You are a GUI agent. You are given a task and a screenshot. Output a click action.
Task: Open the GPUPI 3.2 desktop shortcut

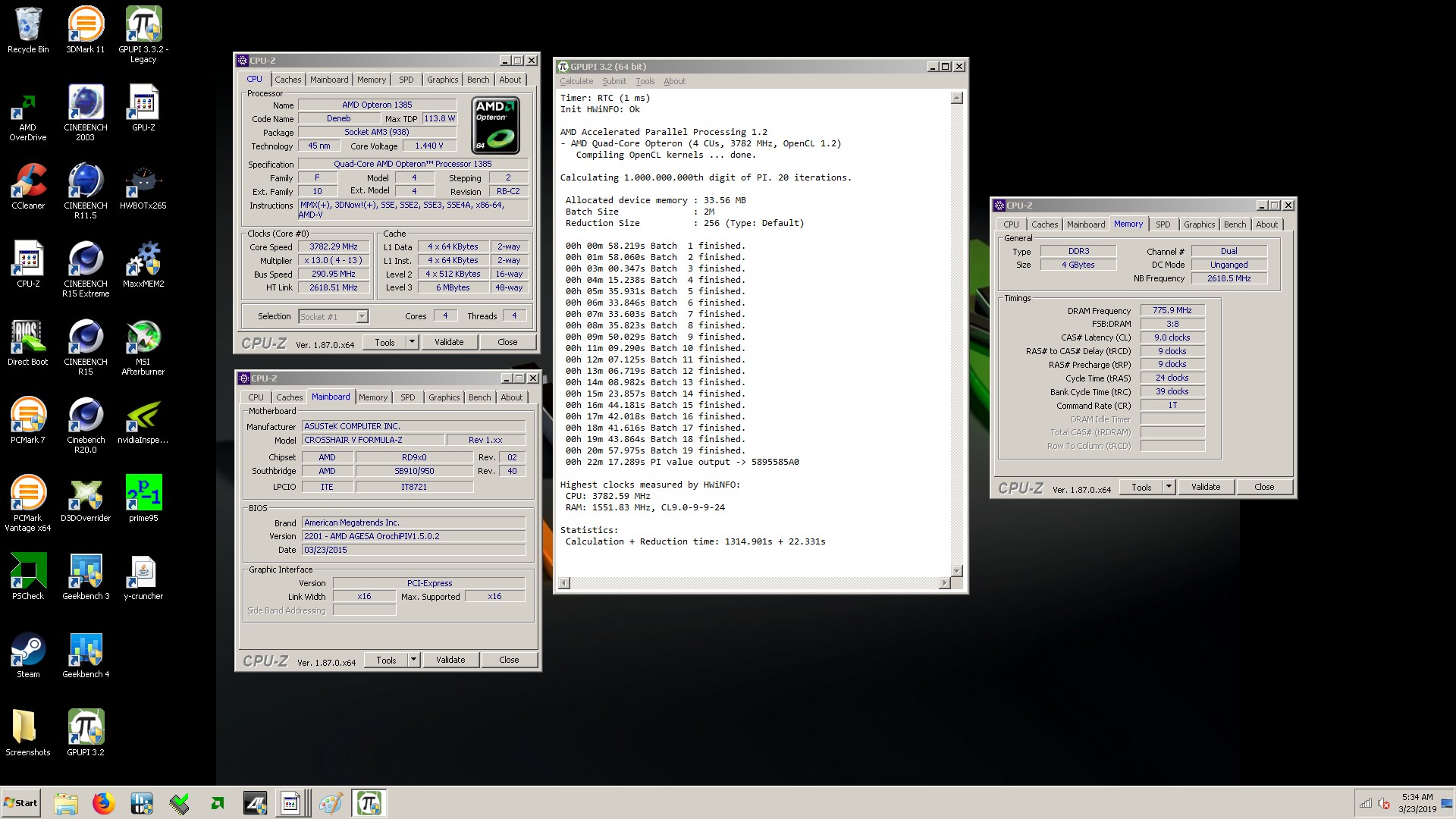(86, 733)
